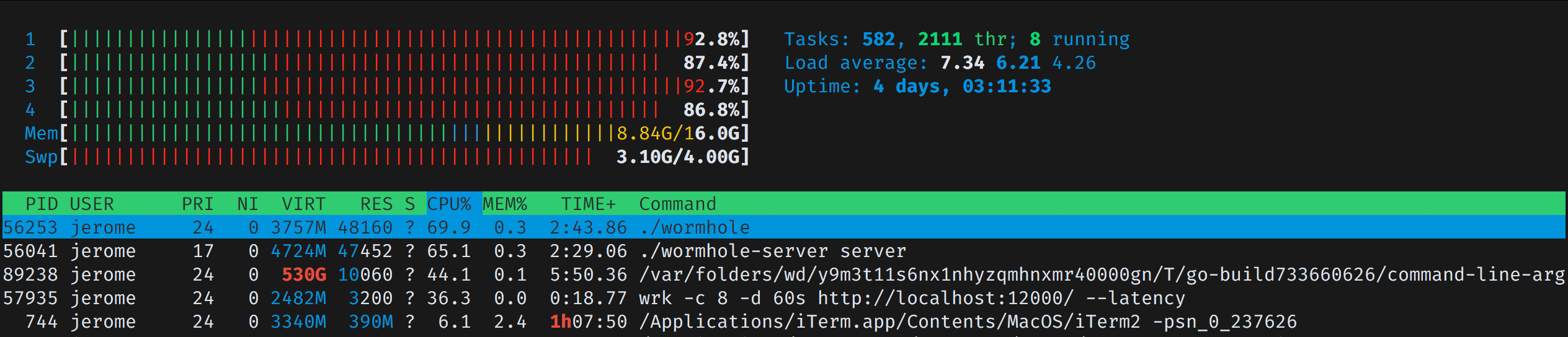This screenshot has height=337, width=1568.
Task: Sort by MEM% column header
Action: (x=505, y=204)
